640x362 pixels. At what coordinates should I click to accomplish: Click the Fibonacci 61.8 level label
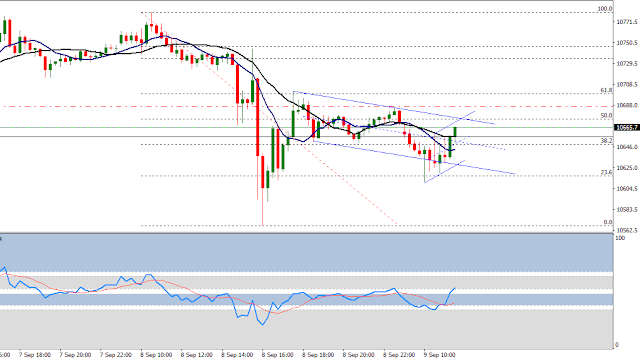(x=607, y=90)
